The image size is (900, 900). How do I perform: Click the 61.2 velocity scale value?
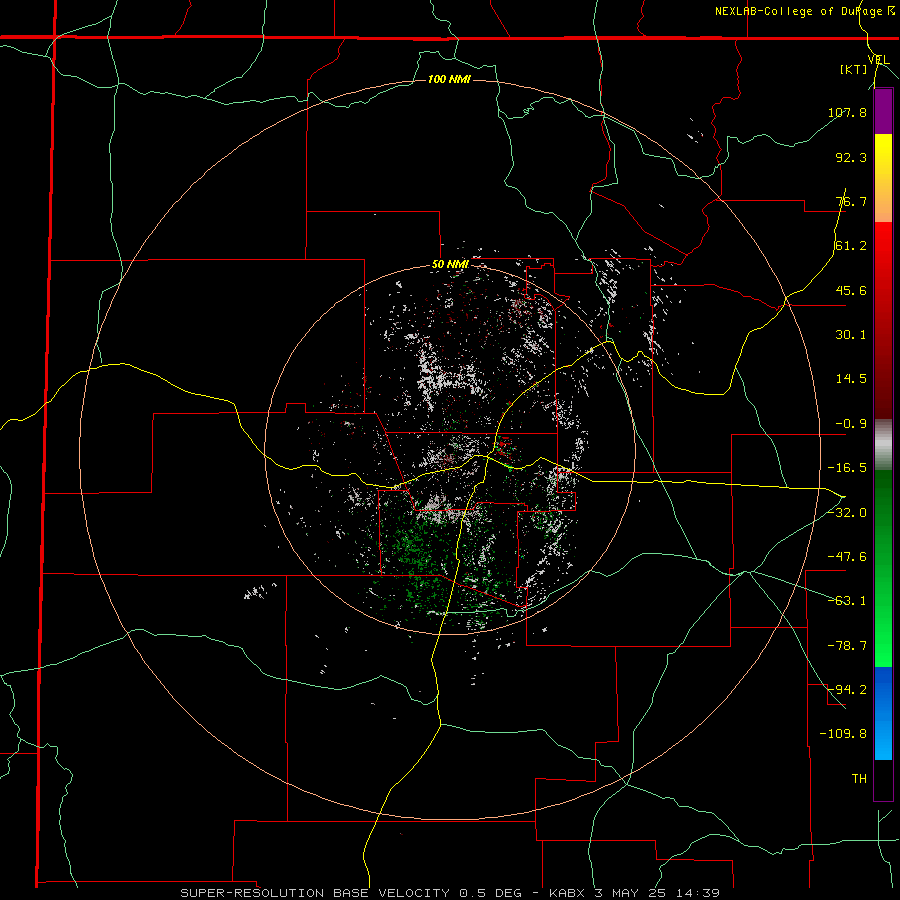(851, 246)
